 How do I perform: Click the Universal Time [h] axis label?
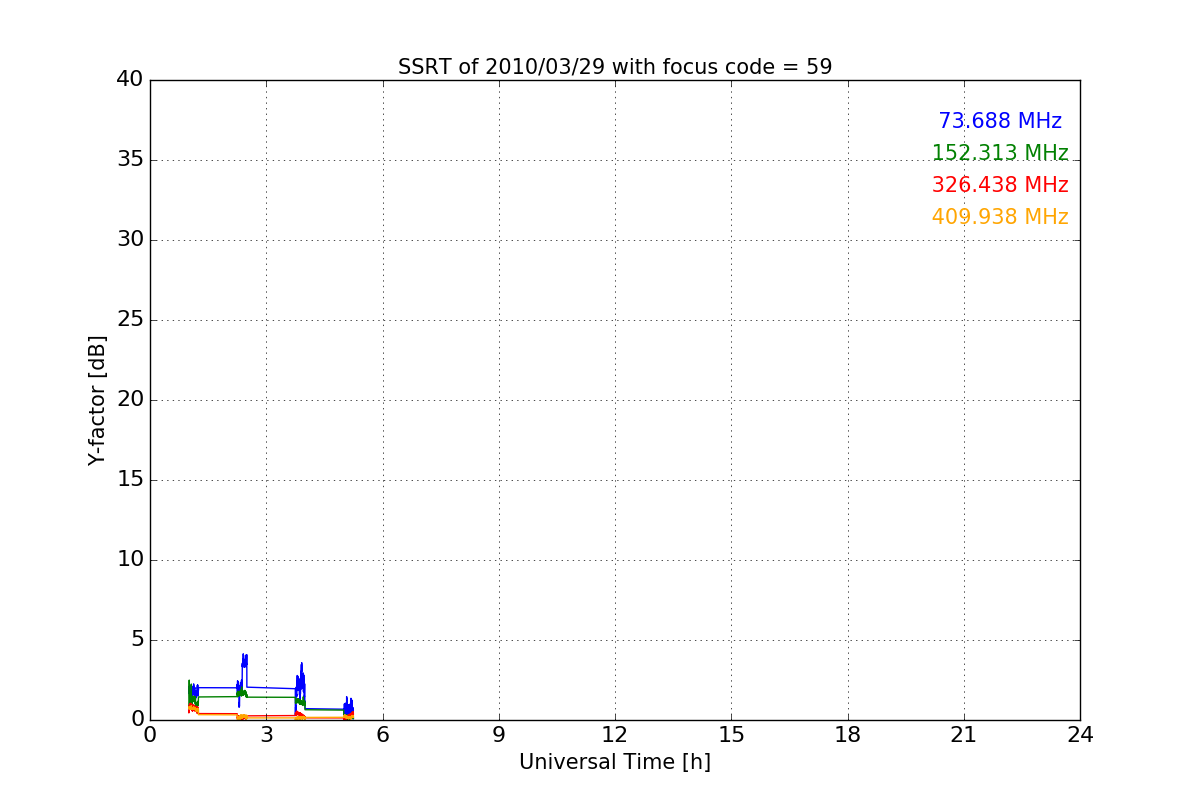[x=615, y=762]
